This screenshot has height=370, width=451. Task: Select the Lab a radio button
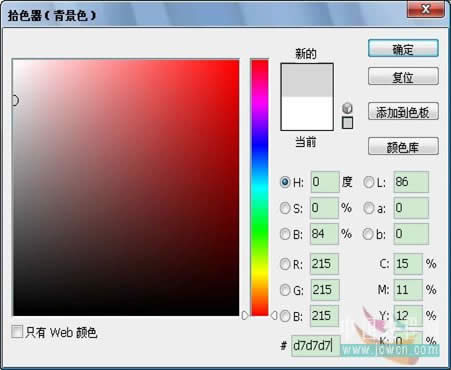click(368, 208)
